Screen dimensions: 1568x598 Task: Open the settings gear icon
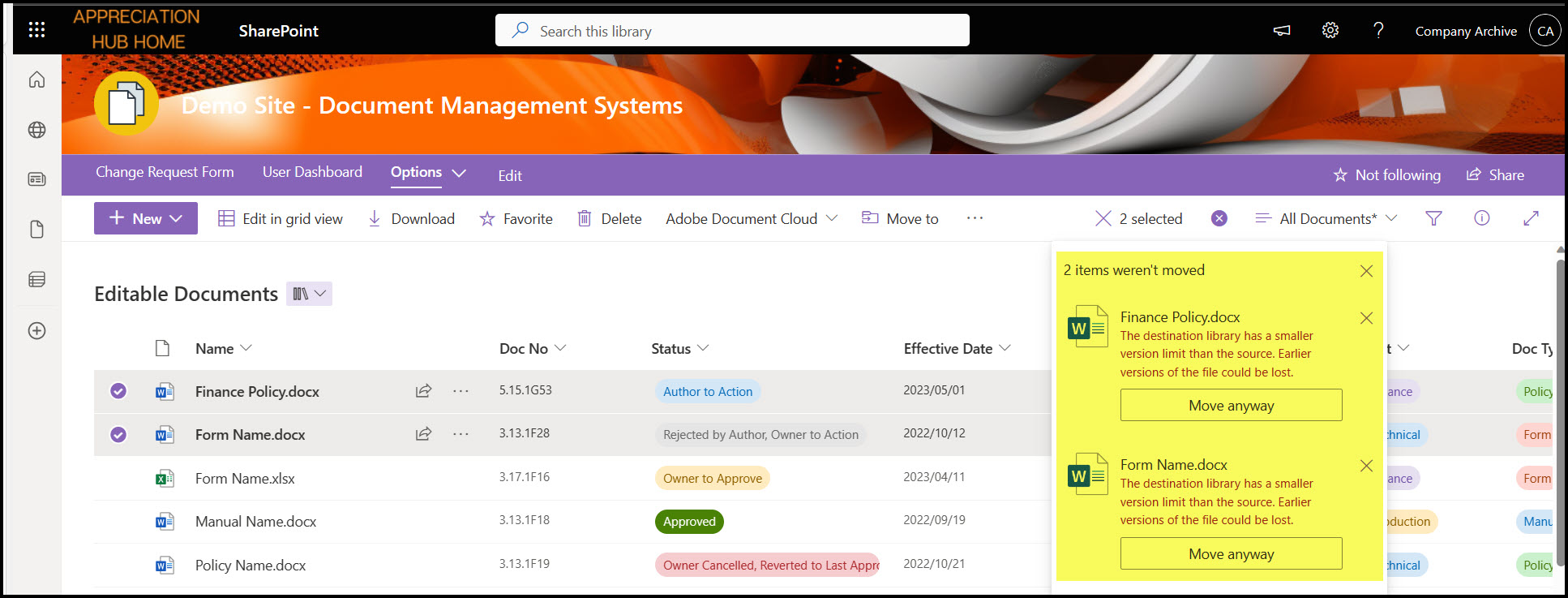[x=1330, y=30]
